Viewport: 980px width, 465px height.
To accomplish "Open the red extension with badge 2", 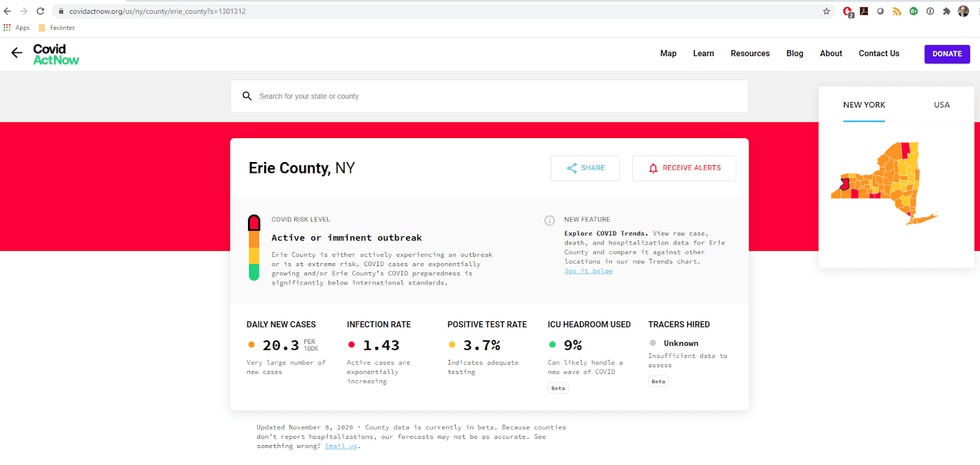I will pyautogui.click(x=848, y=12).
